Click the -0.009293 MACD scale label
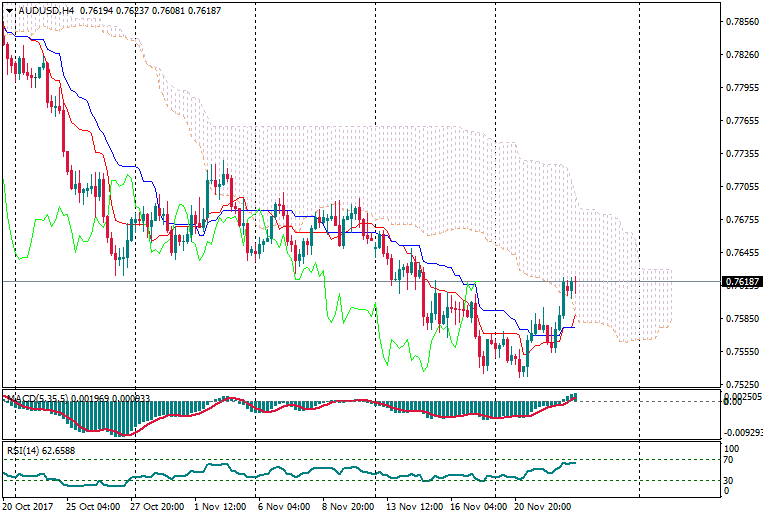The image size is (763, 518). [x=741, y=433]
